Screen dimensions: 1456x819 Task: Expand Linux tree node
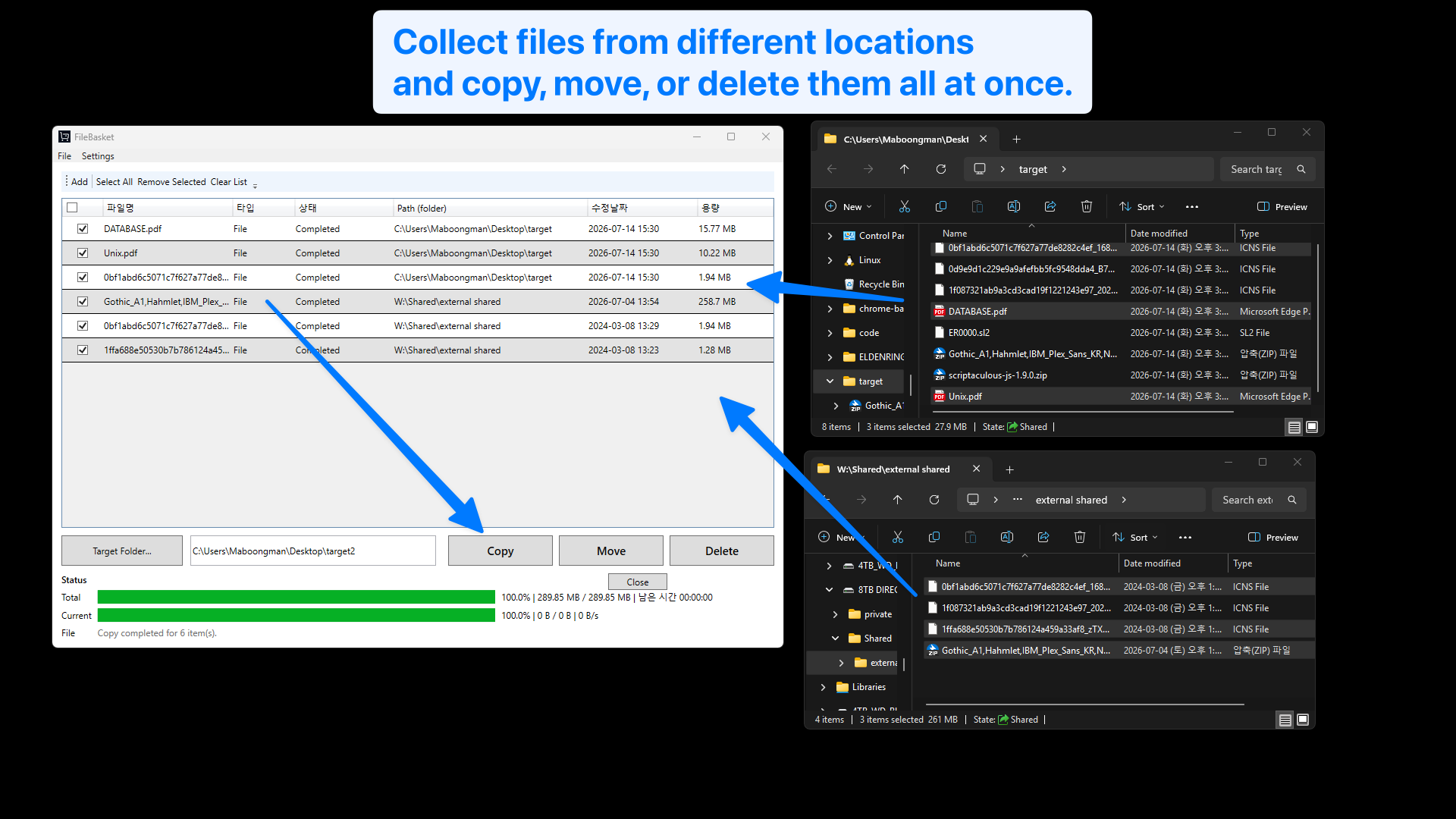(830, 260)
